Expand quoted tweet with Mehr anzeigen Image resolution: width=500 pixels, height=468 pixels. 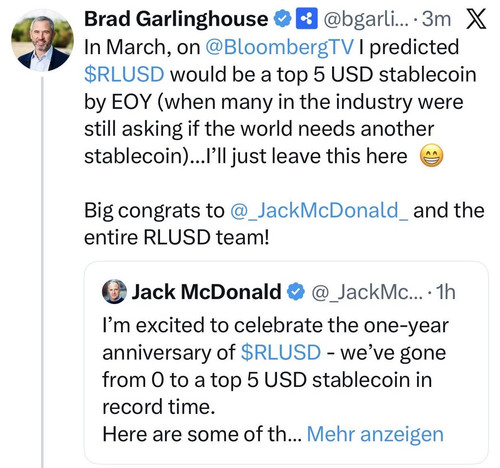click(375, 434)
